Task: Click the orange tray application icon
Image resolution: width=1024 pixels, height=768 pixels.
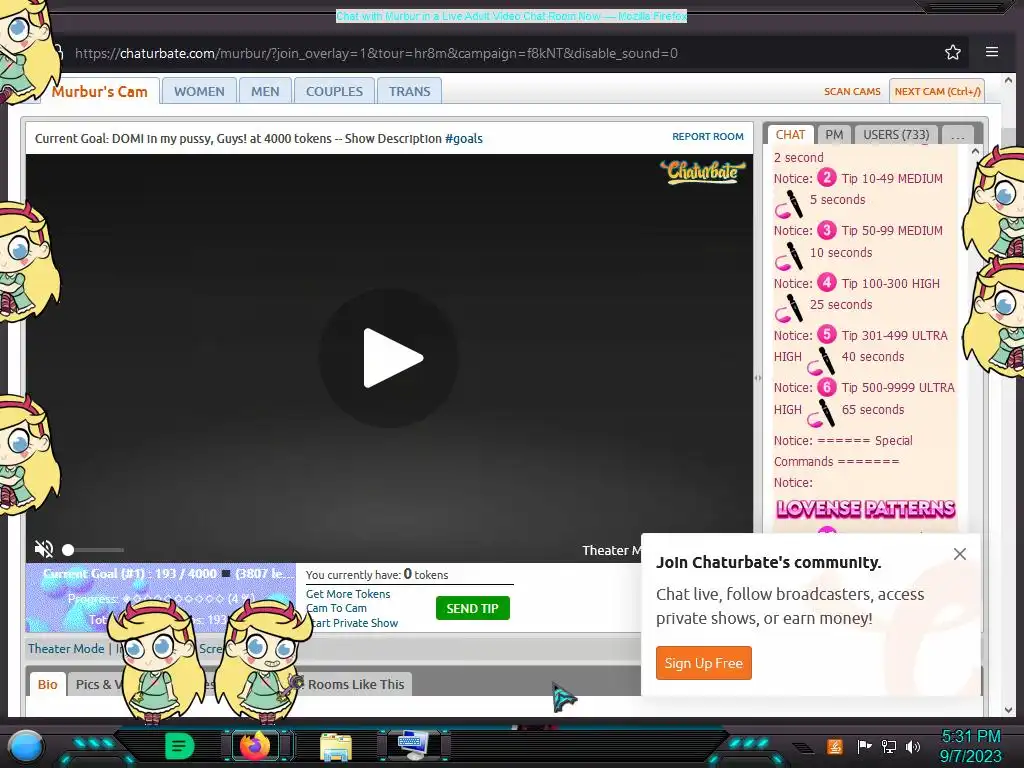Action: click(x=835, y=746)
